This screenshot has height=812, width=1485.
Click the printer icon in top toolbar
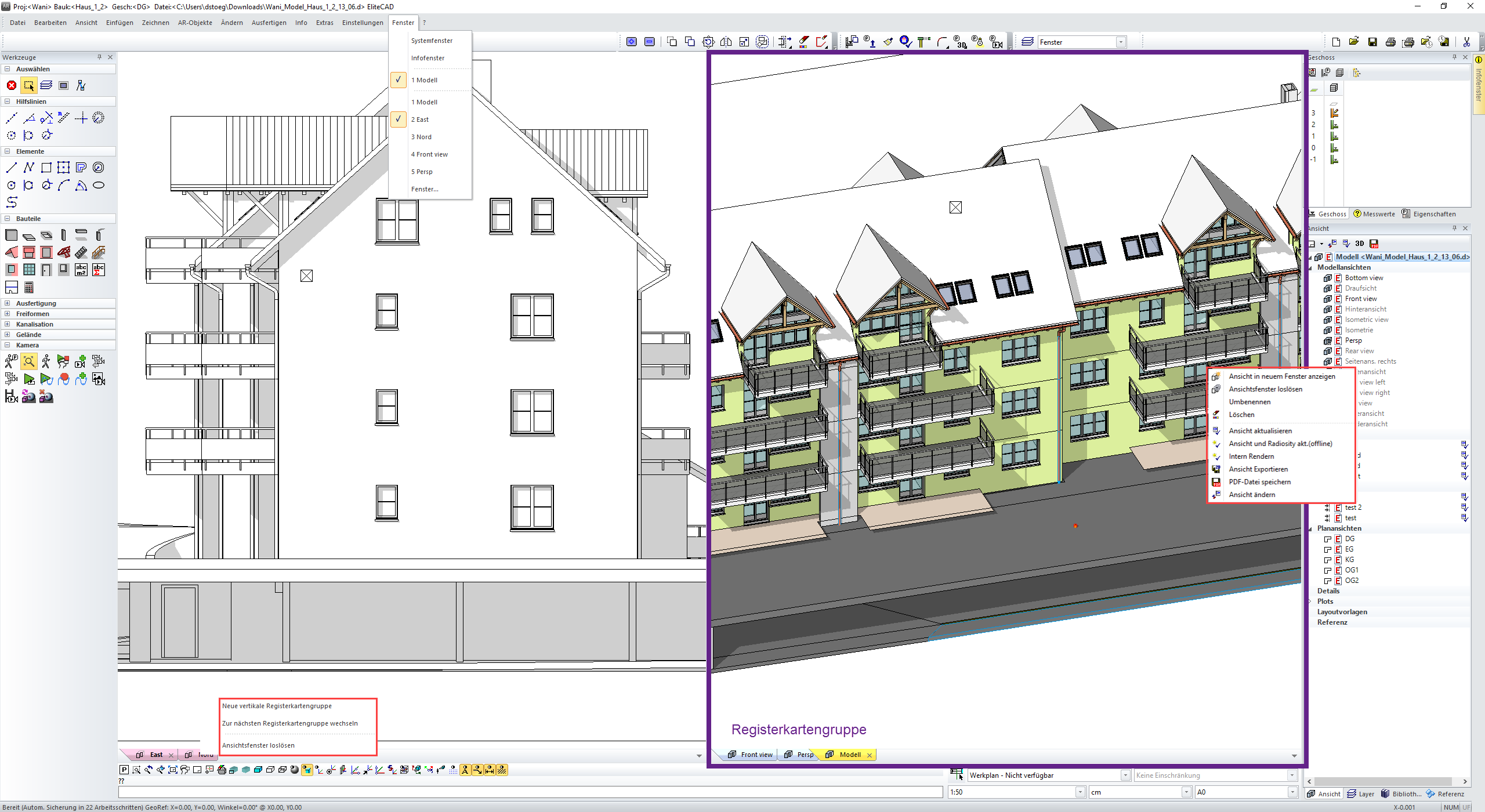[x=1390, y=42]
